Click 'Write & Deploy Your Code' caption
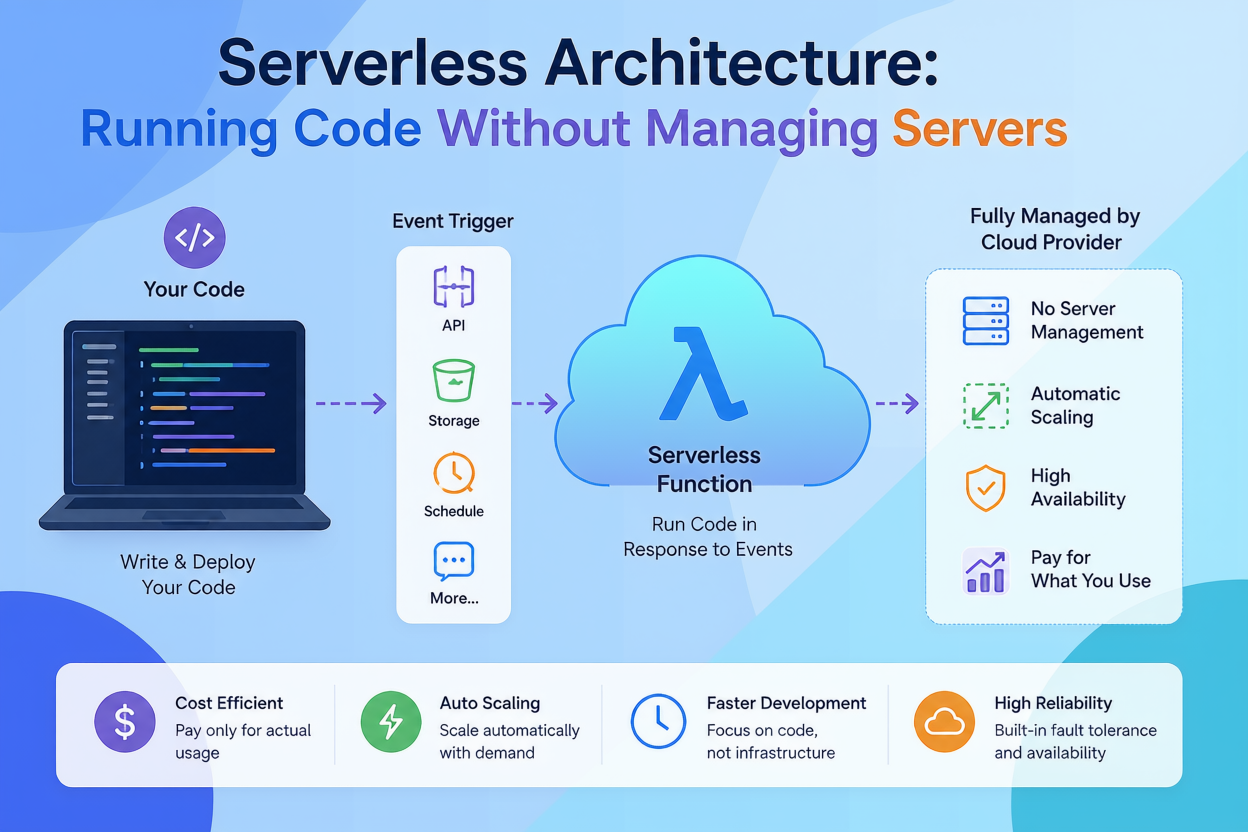Screen dimensions: 1248x832 (188, 574)
